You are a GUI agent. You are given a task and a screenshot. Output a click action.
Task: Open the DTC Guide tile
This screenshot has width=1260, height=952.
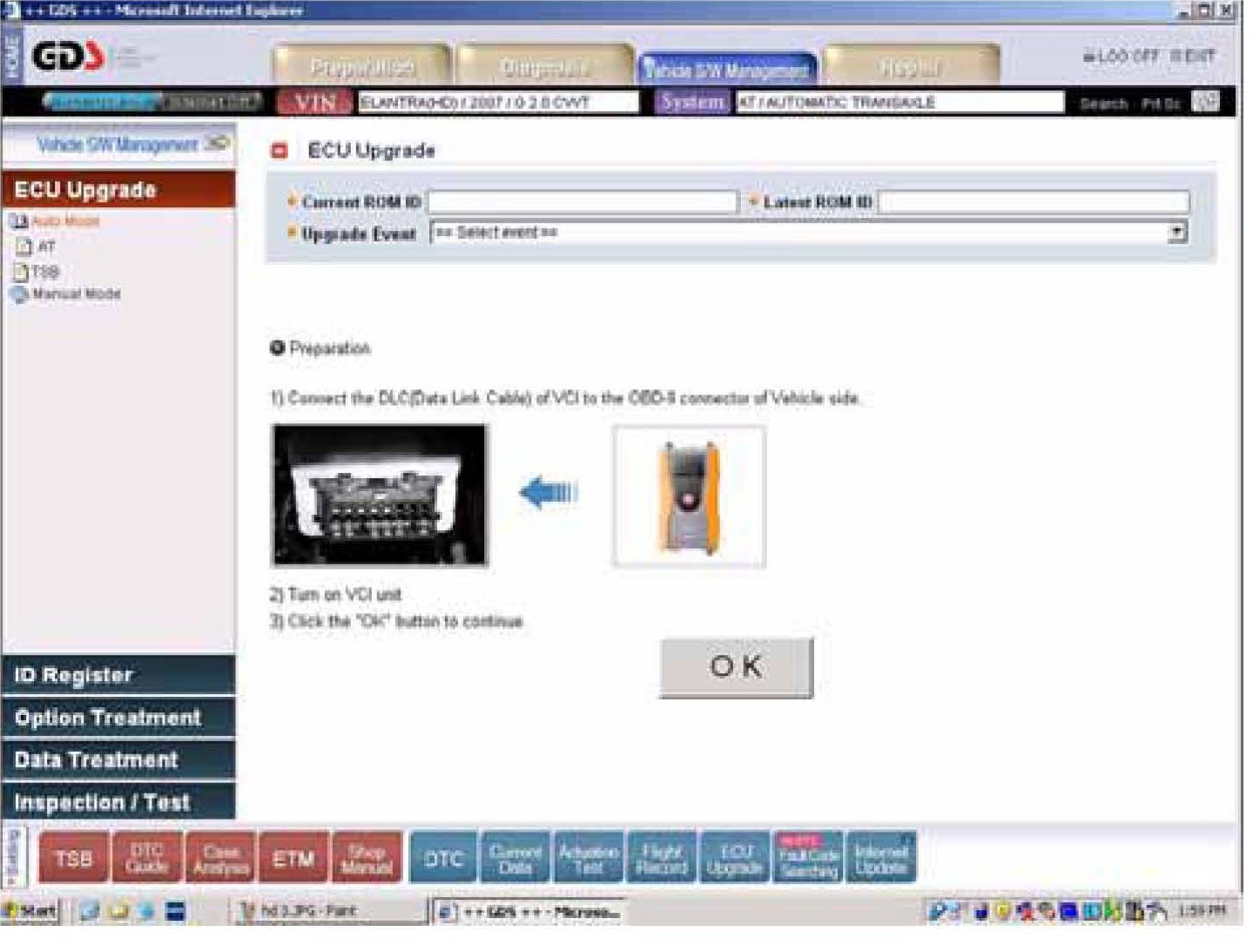146,858
